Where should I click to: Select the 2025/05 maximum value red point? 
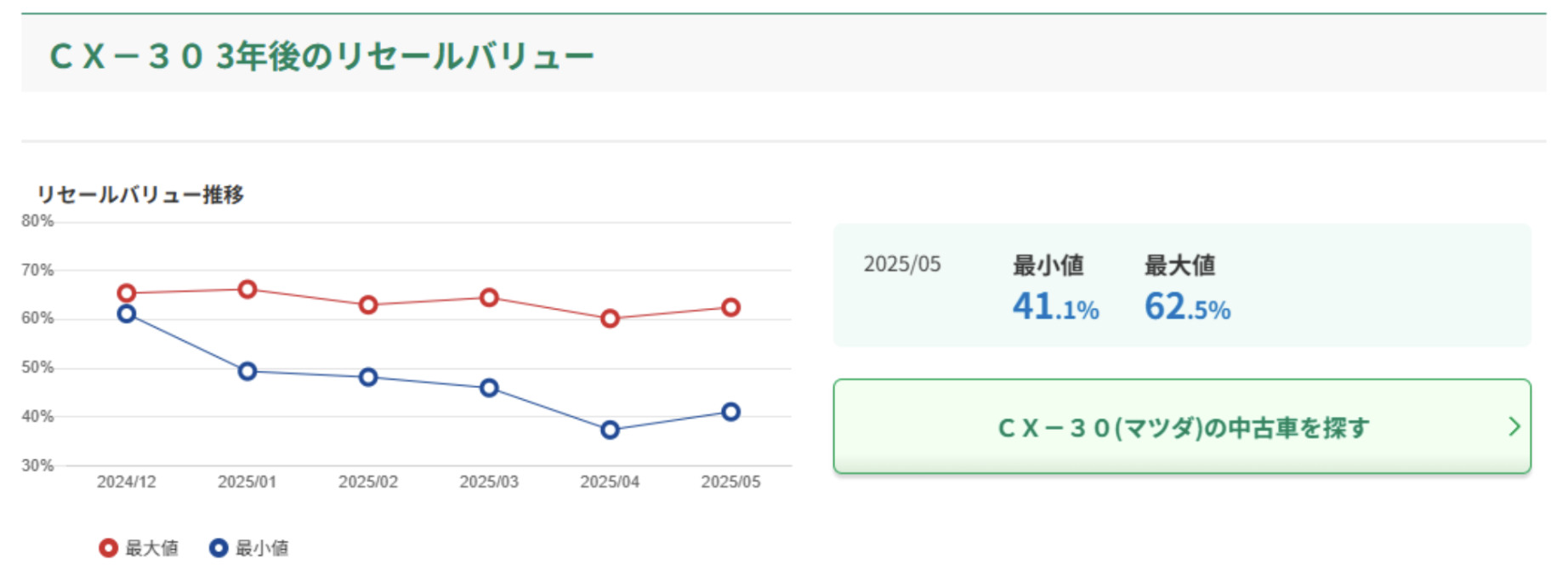click(730, 307)
